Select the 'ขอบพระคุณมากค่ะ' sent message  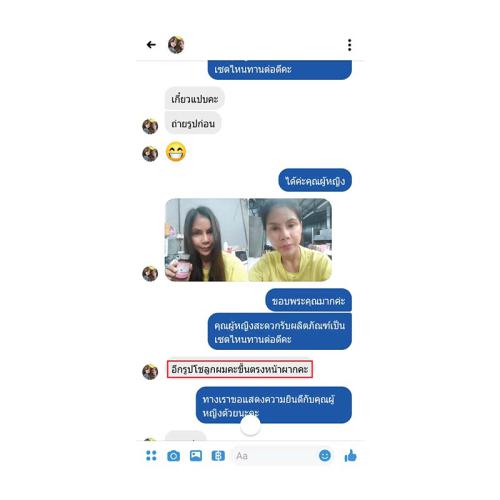pos(308,300)
